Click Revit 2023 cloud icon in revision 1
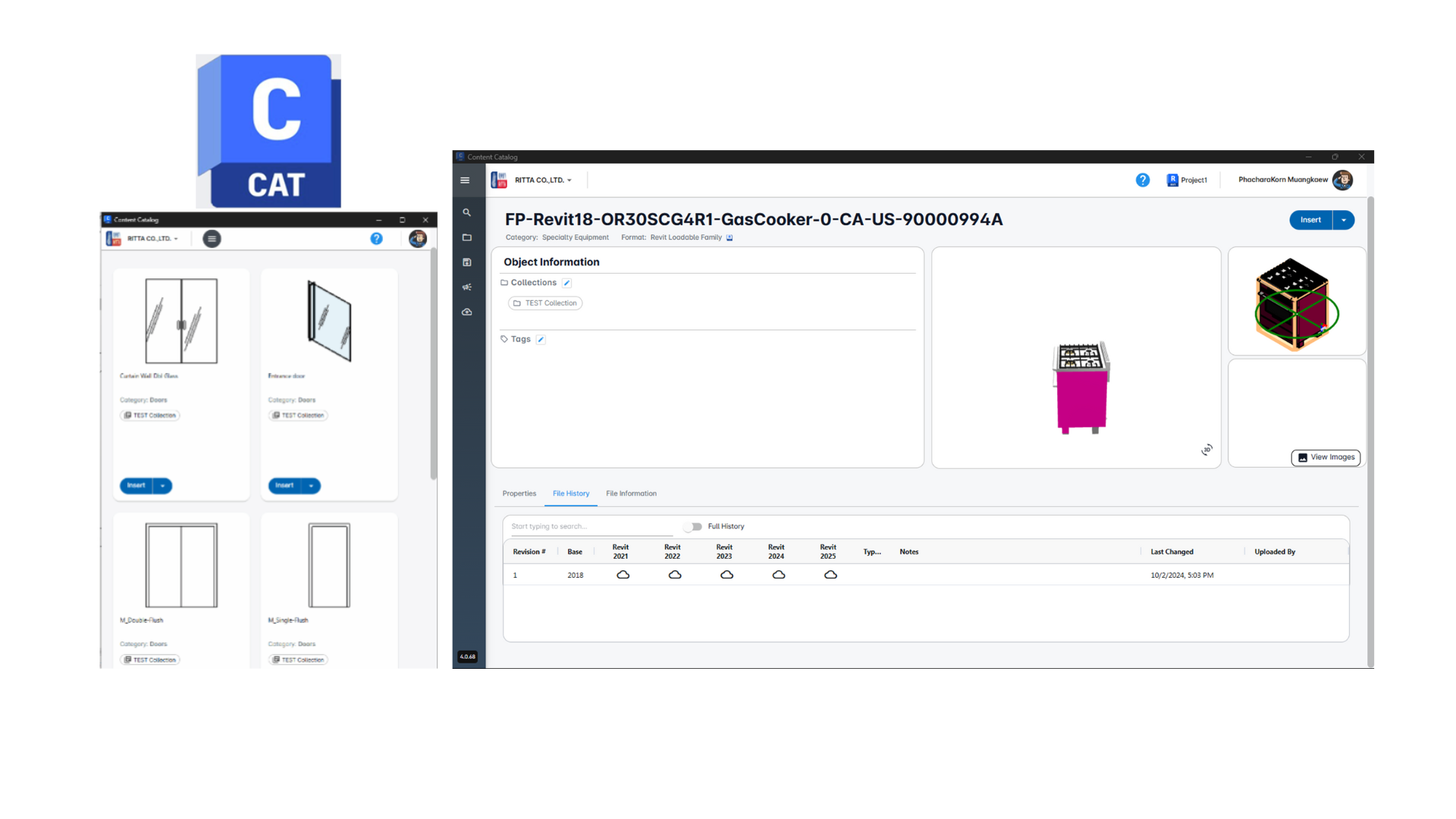Screen dimensions: 1456x819 (726, 575)
